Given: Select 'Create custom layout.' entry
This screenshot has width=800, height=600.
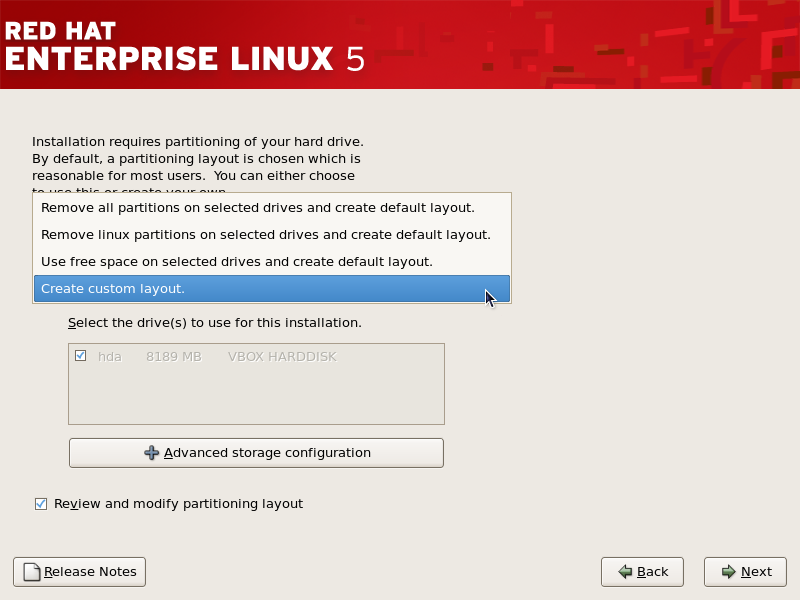Looking at the screenshot, I should click(x=272, y=289).
